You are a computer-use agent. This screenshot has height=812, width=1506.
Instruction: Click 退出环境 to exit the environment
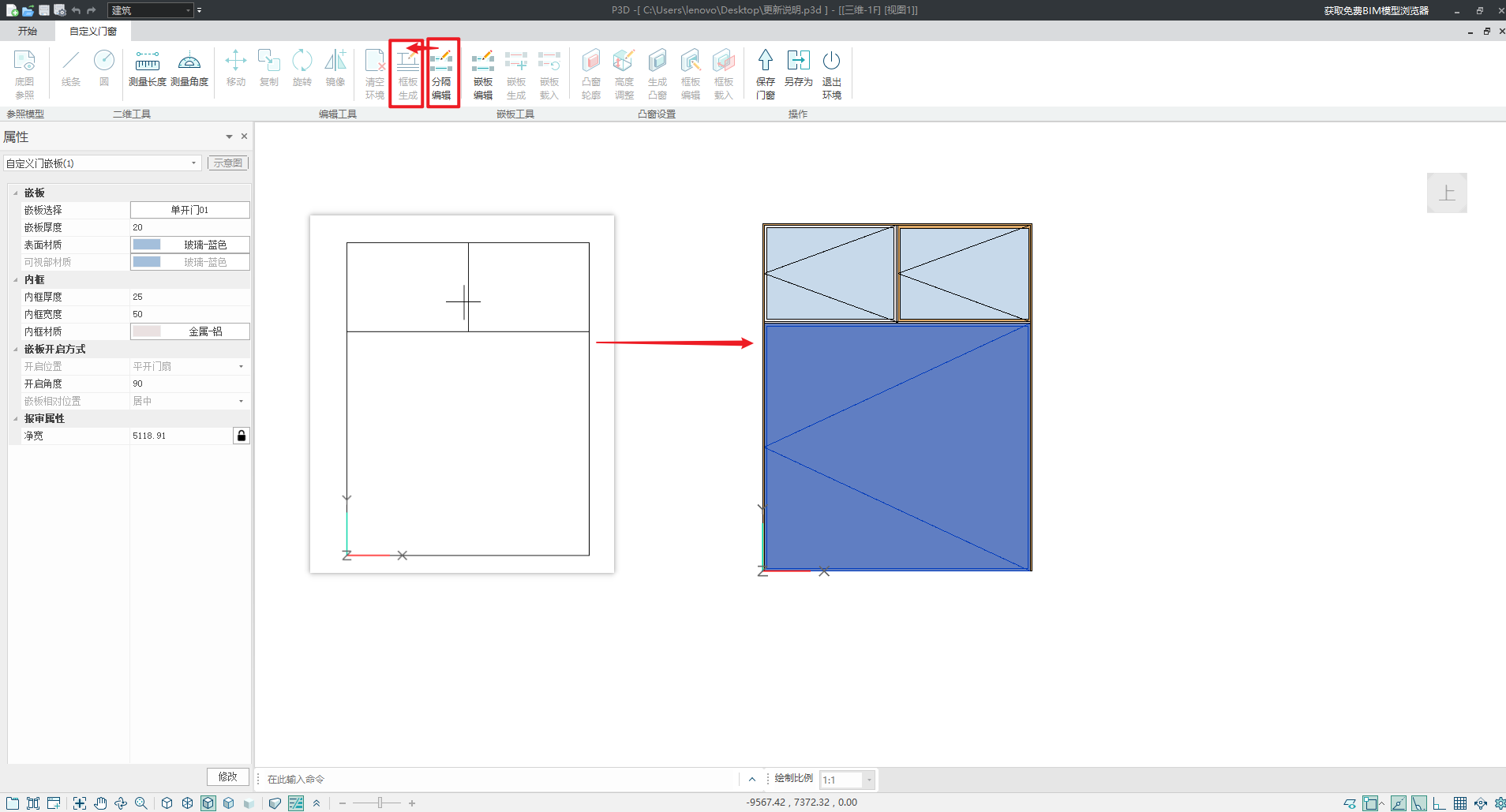831,73
